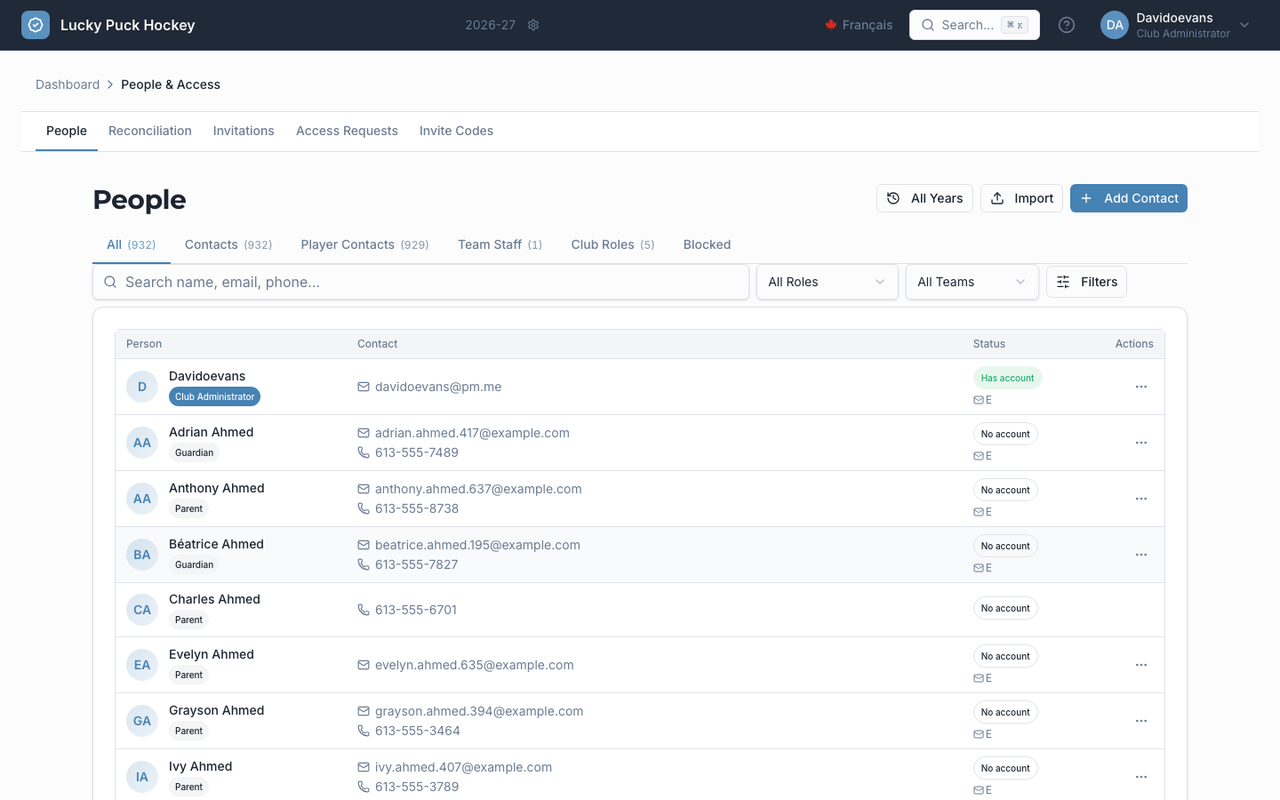Click the GA avatar for Grayson Ahmed
Screen dimensions: 1280x800
point(142,721)
